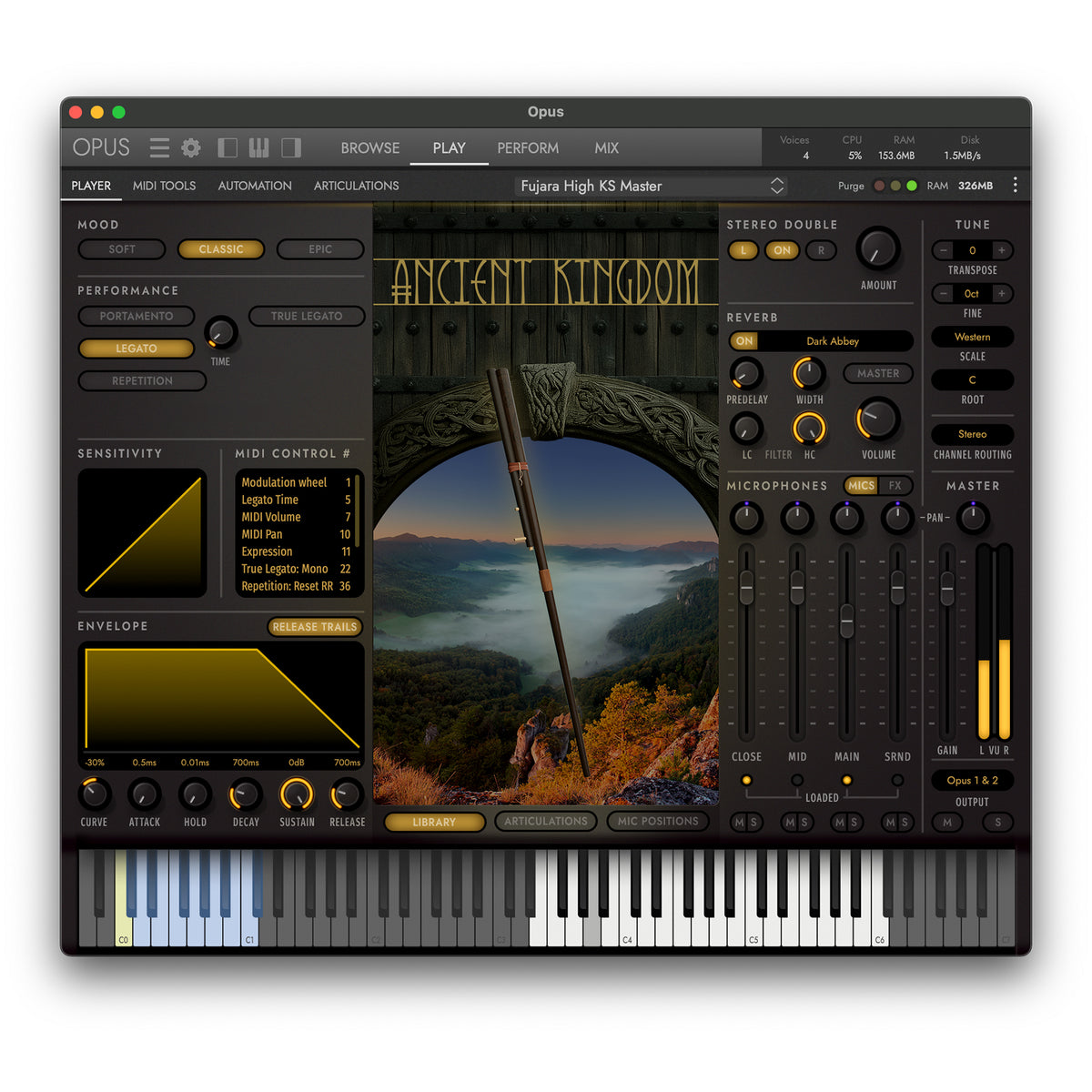Viewport: 1092px width, 1092px height.
Task: Enable TRUE LEGATO mode
Action: (x=307, y=316)
